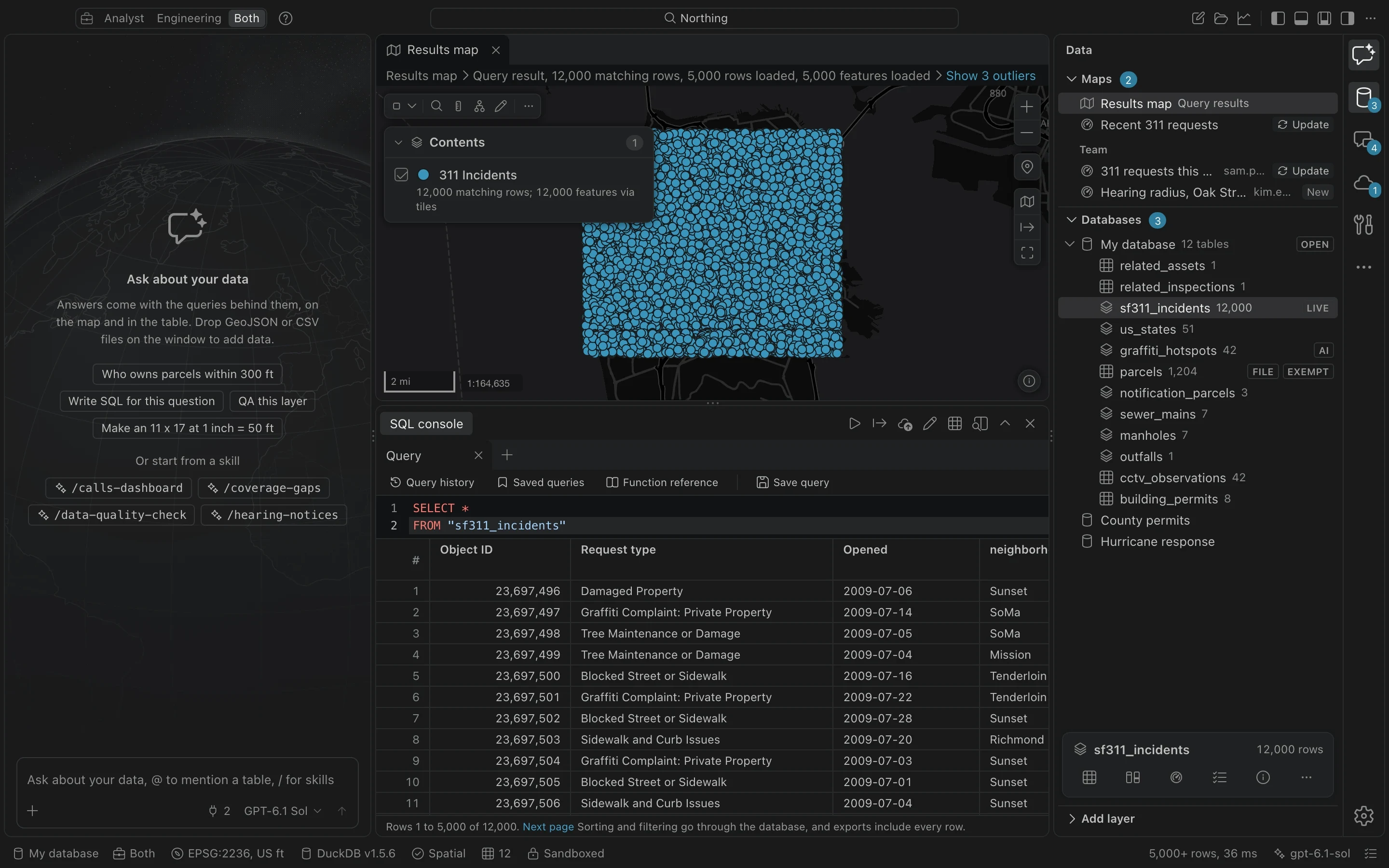Zoom in on the map with plus

click(1027, 107)
